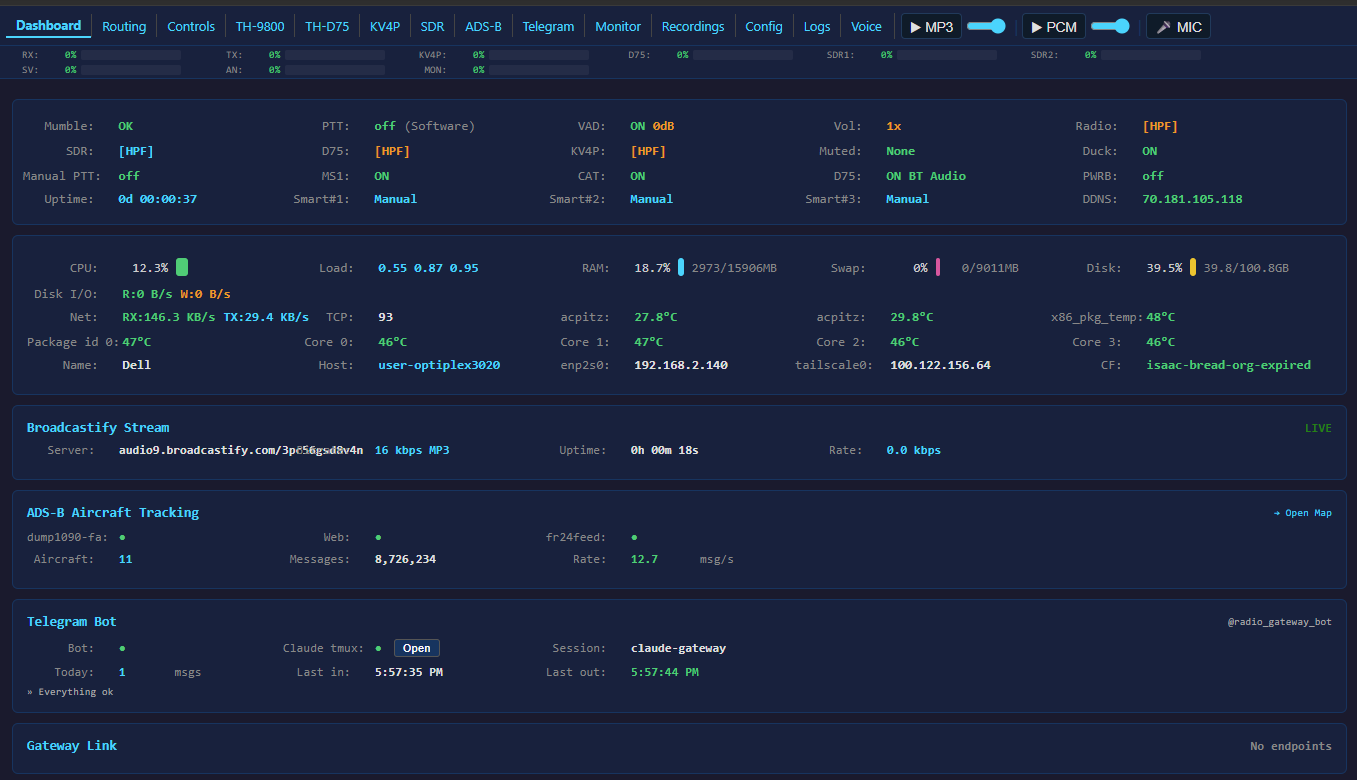
Task: Open the Config tab
Action: click(x=764, y=26)
